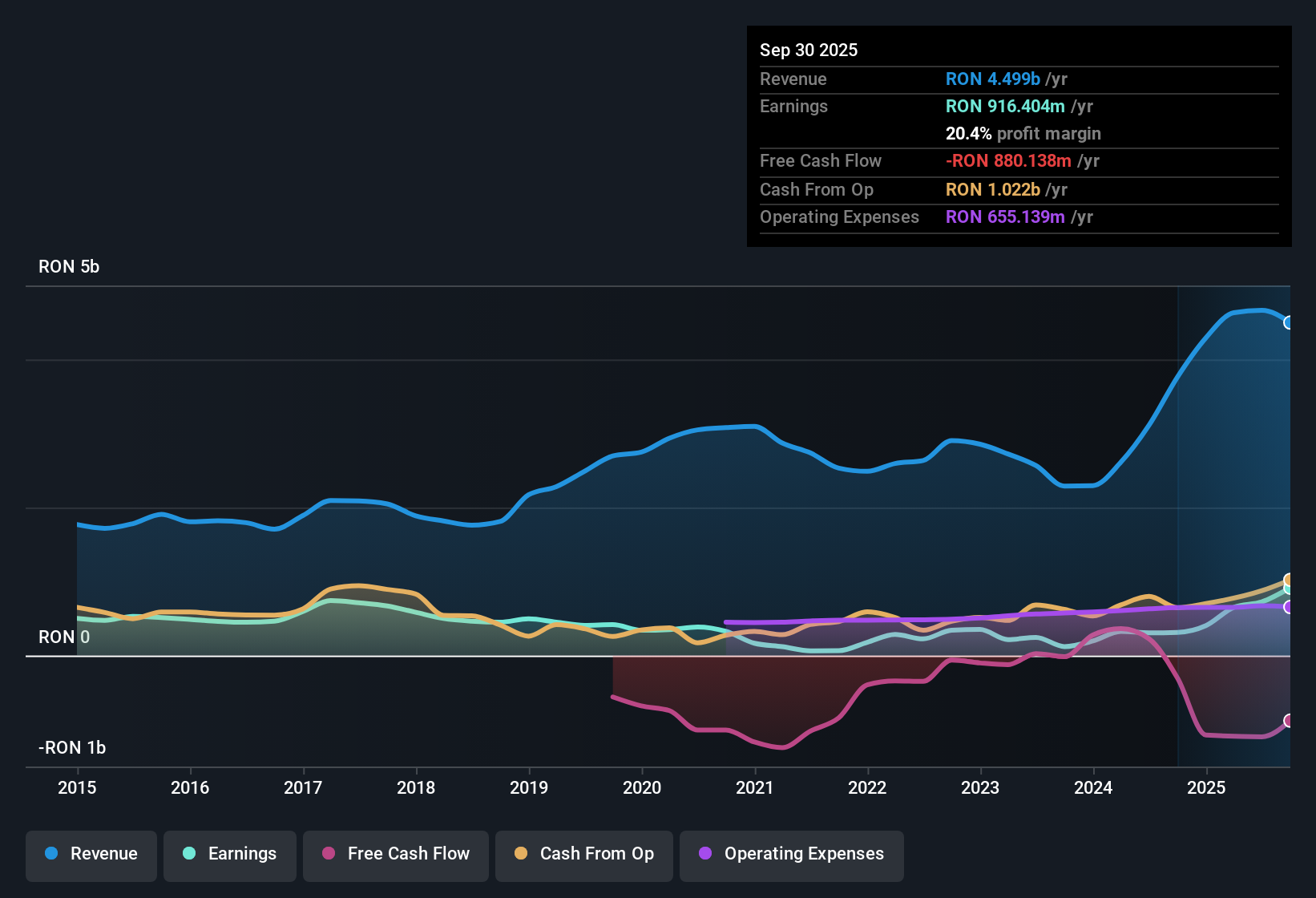Viewport: 1316px width, 898px height.
Task: Select the 2025 label on the x-axis
Action: pyautogui.click(x=1207, y=788)
